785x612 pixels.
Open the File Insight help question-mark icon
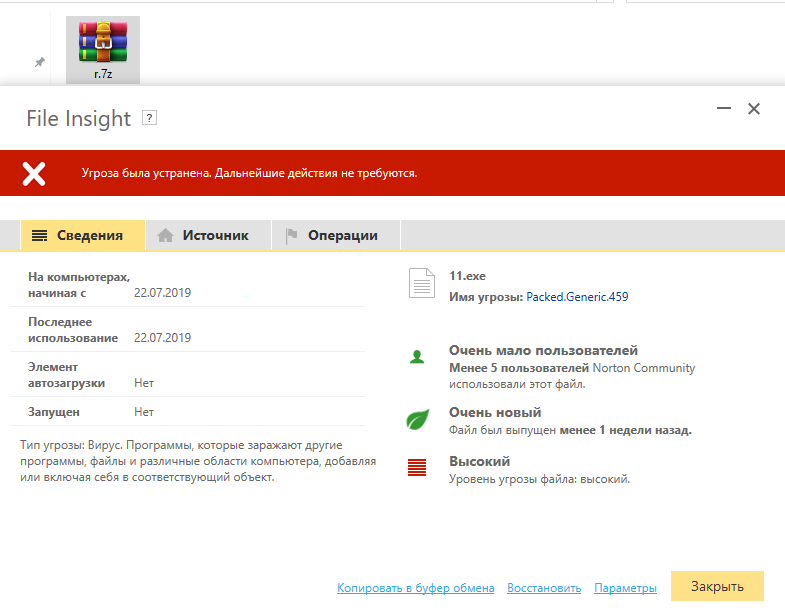click(149, 118)
